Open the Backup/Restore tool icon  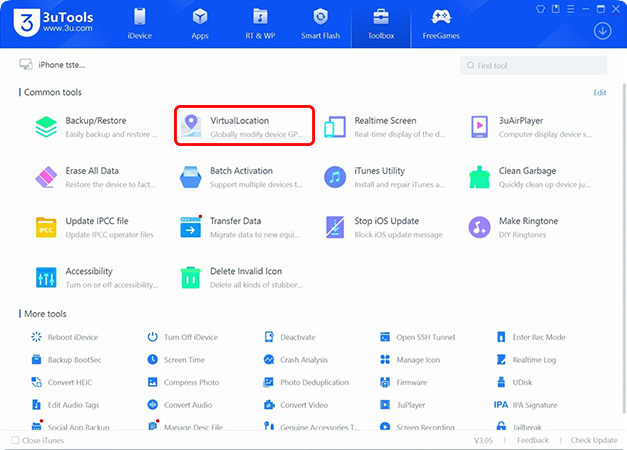click(x=46, y=126)
